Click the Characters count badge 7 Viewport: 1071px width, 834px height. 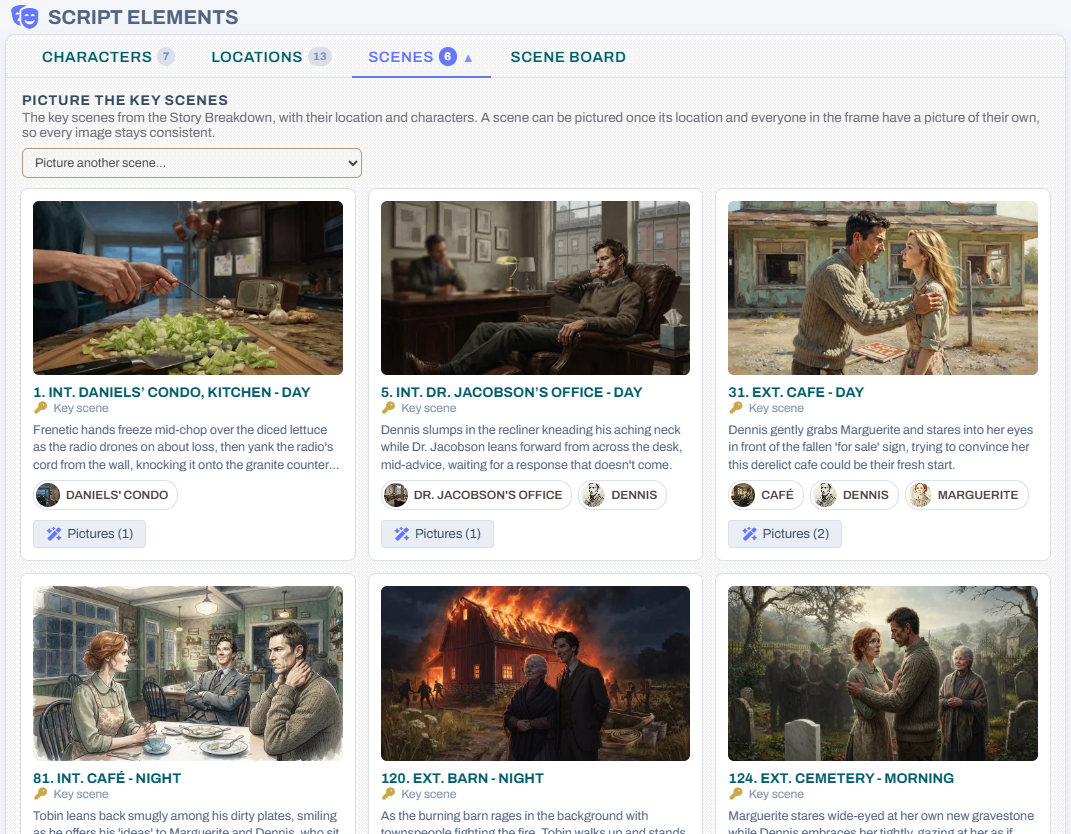tap(166, 56)
